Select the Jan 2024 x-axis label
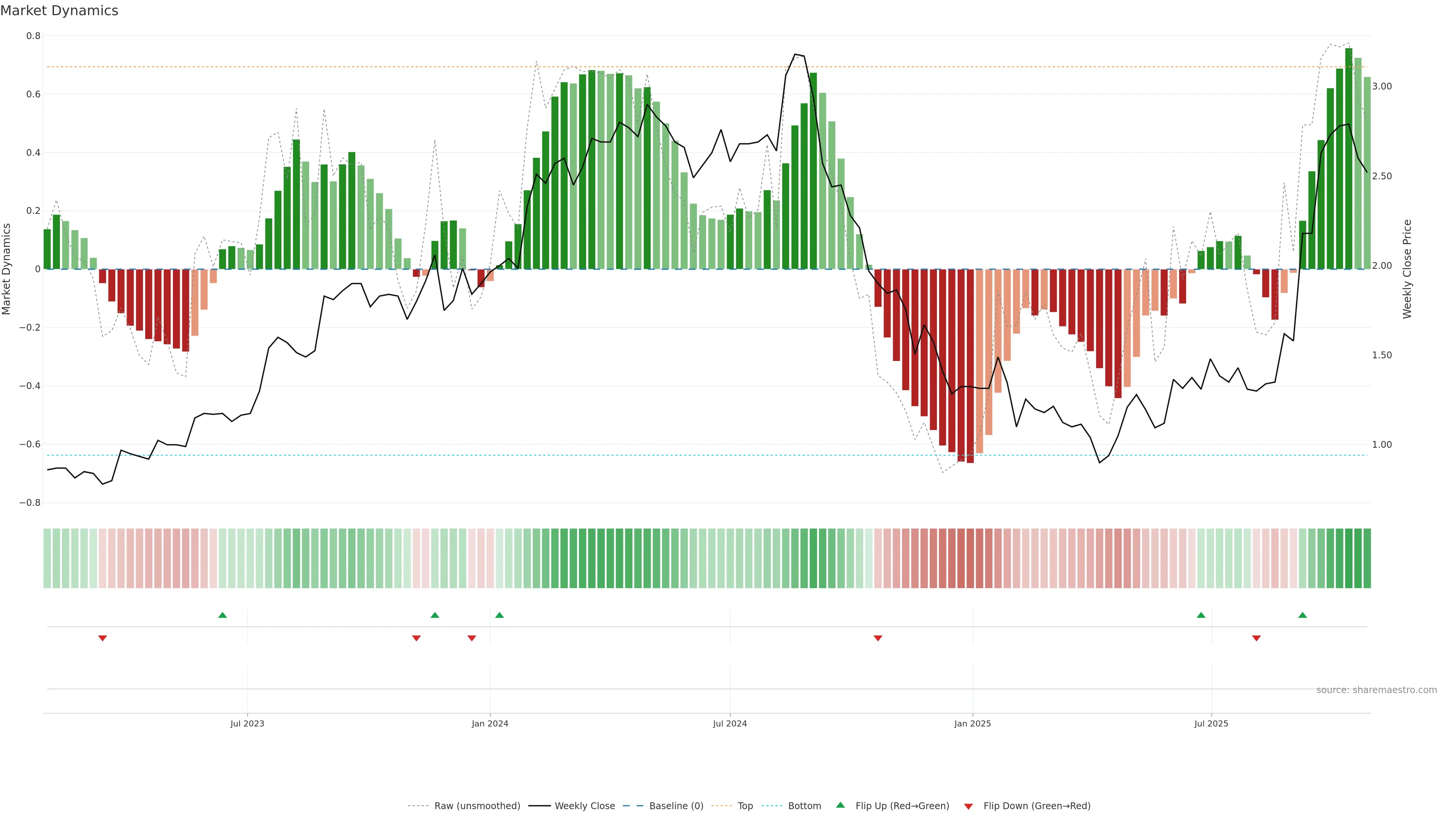 [x=490, y=723]
